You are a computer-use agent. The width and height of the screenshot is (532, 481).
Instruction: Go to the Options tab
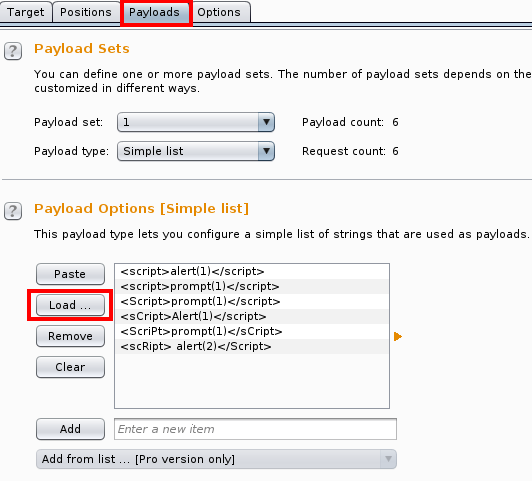(219, 12)
